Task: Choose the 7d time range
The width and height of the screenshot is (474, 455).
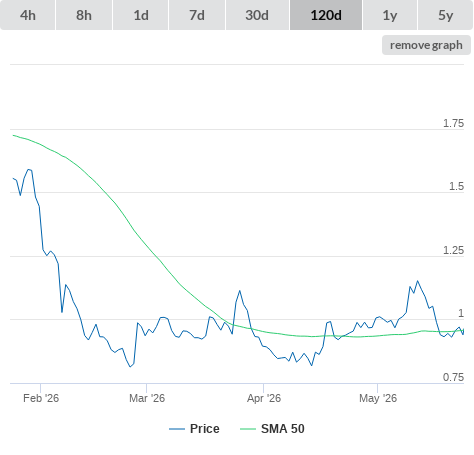Action: tap(197, 15)
